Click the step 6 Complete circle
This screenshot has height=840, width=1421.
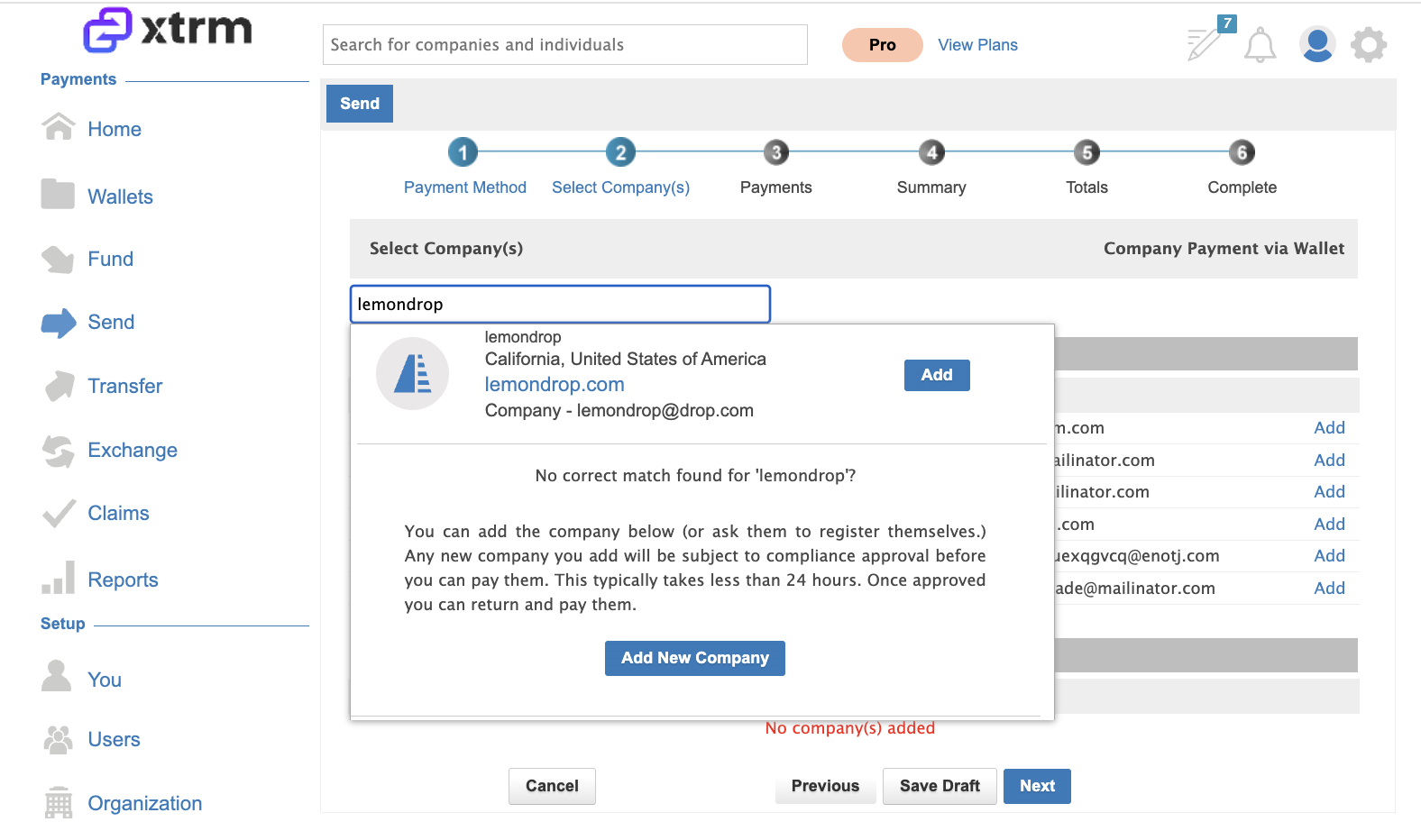pos(1242,152)
